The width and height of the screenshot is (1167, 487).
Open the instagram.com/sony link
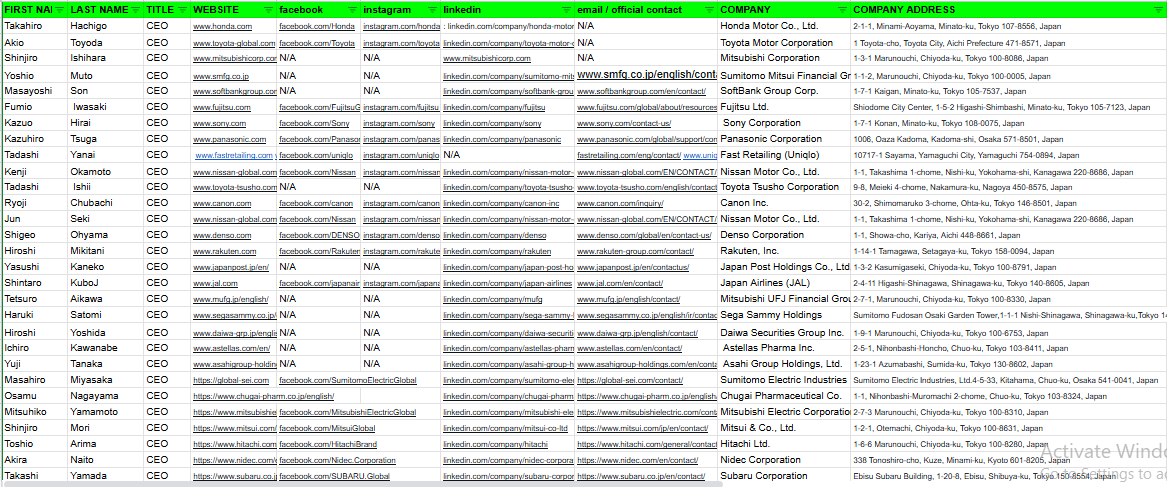click(399, 124)
